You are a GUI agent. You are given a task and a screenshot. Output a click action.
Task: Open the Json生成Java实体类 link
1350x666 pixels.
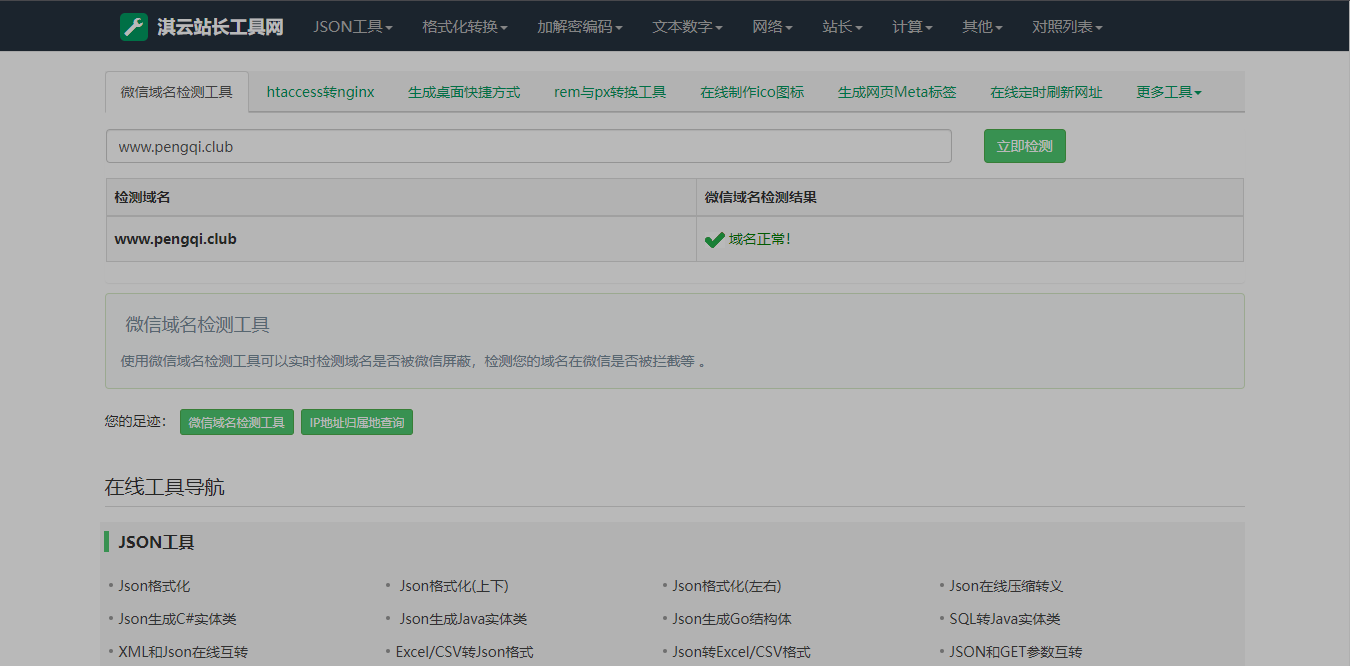coord(463,619)
